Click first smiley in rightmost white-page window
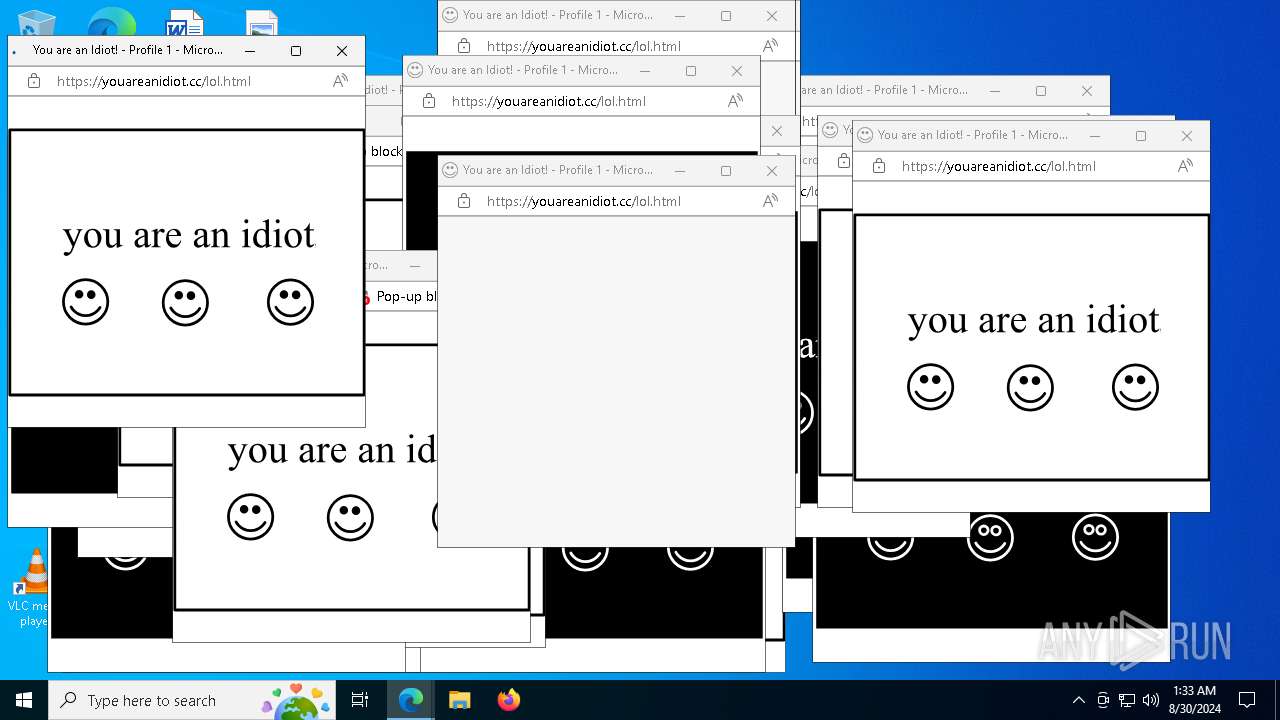Viewport: 1280px width, 720px height. coord(931,387)
